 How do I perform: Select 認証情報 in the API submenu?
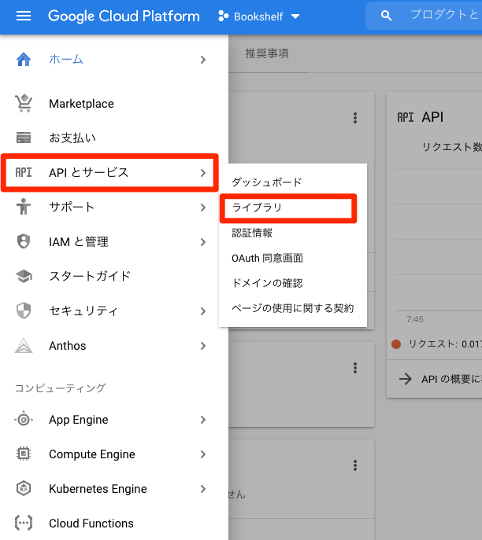click(x=252, y=233)
